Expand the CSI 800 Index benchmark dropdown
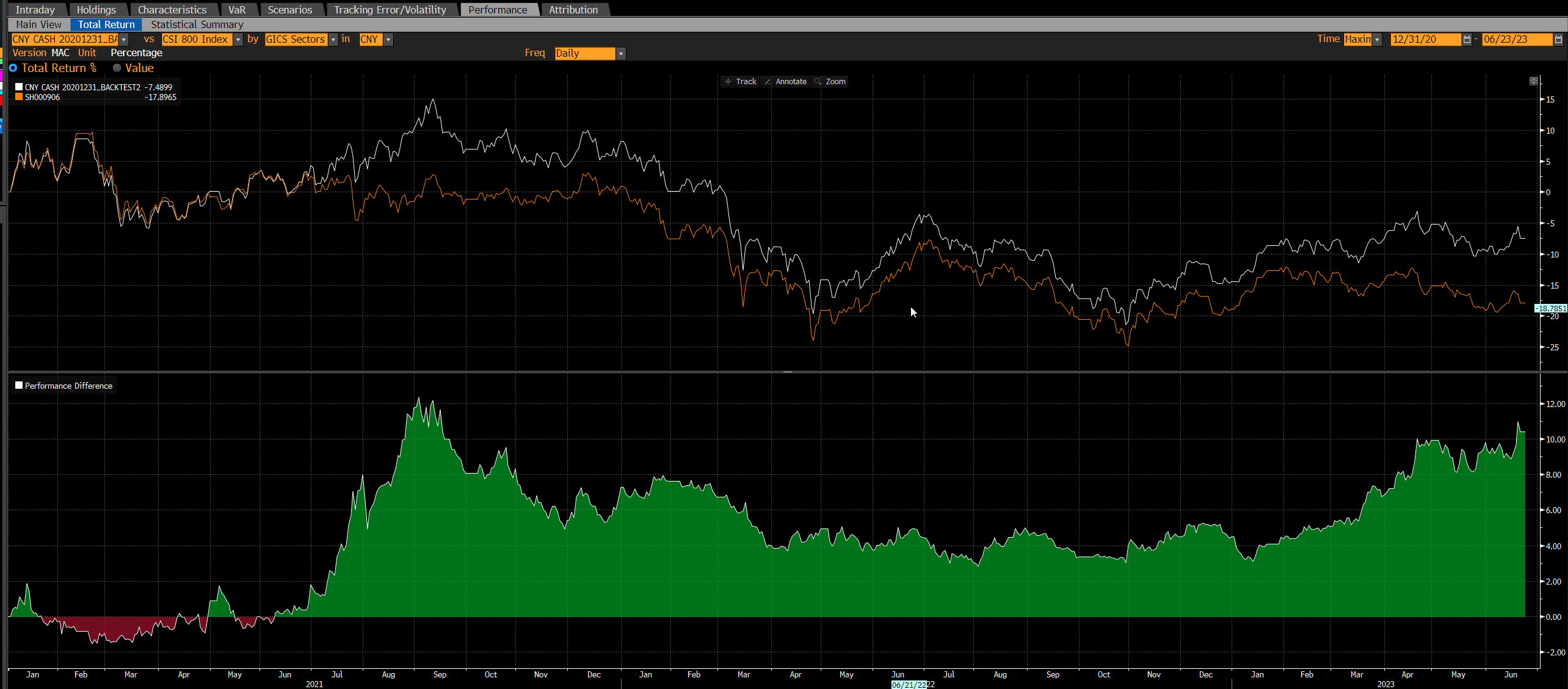 click(238, 39)
